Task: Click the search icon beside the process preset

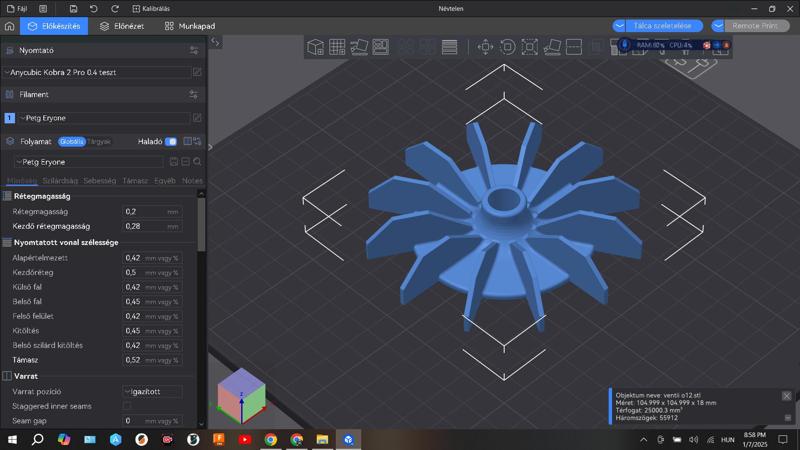Action: click(x=197, y=162)
